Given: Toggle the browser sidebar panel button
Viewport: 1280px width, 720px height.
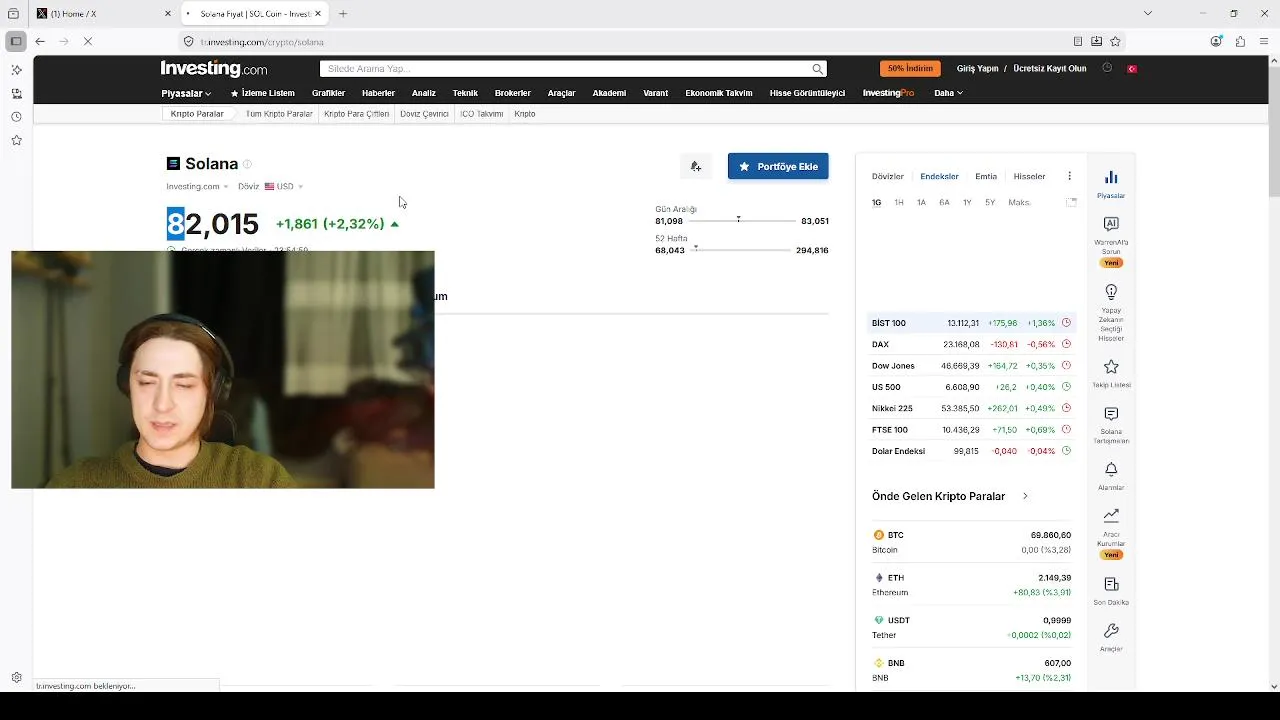Looking at the screenshot, I should (x=15, y=42).
